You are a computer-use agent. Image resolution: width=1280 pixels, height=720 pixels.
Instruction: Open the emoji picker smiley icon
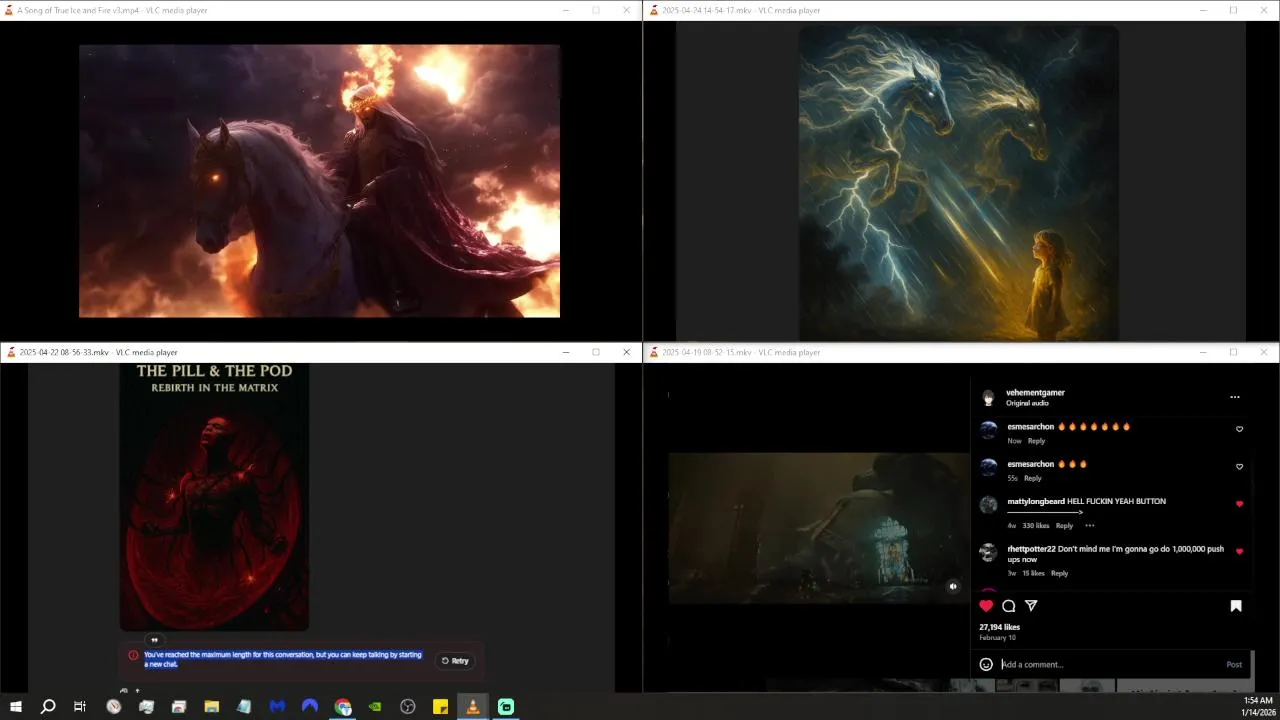[986, 664]
